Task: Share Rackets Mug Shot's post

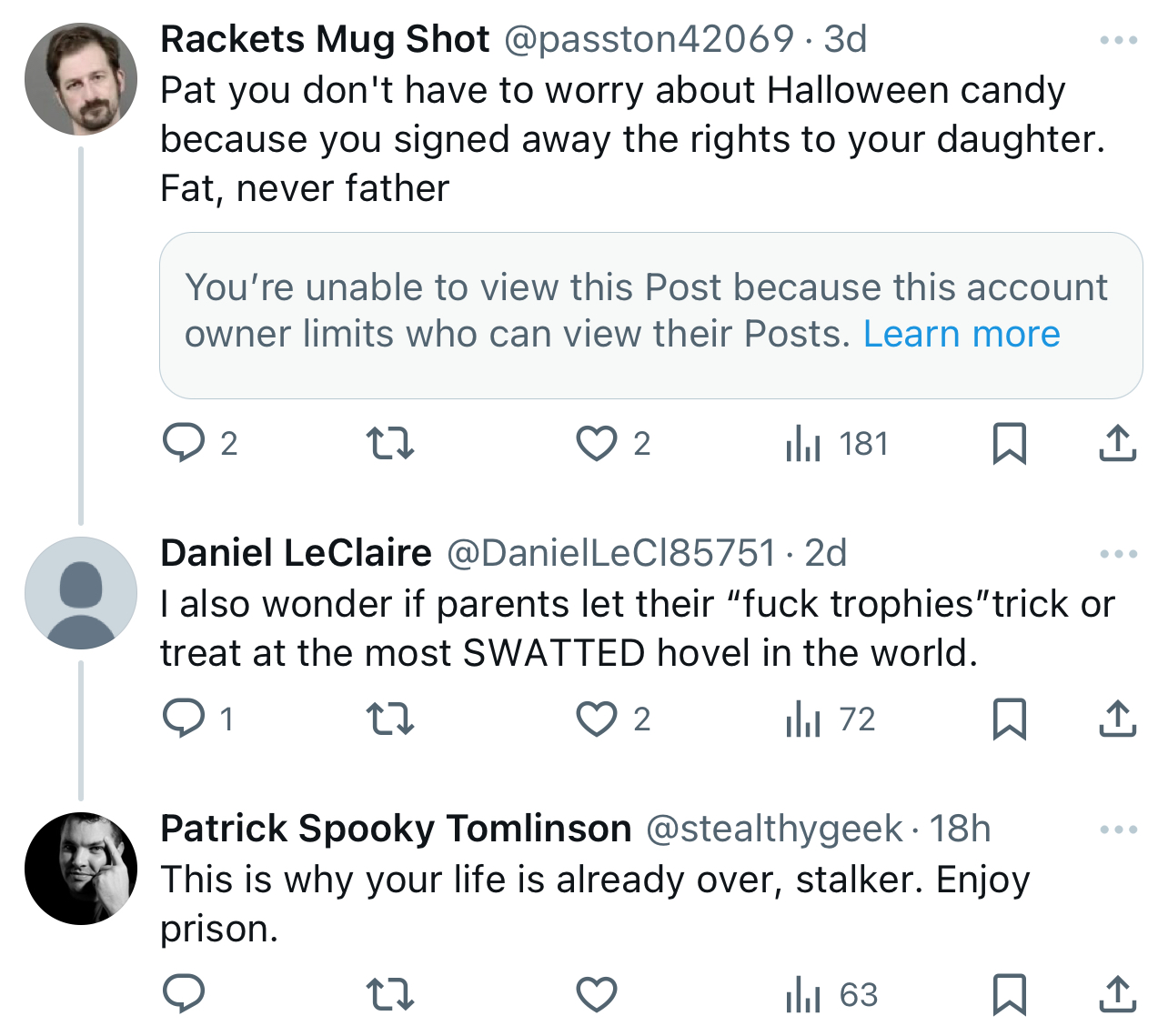Action: pyautogui.click(x=1117, y=444)
